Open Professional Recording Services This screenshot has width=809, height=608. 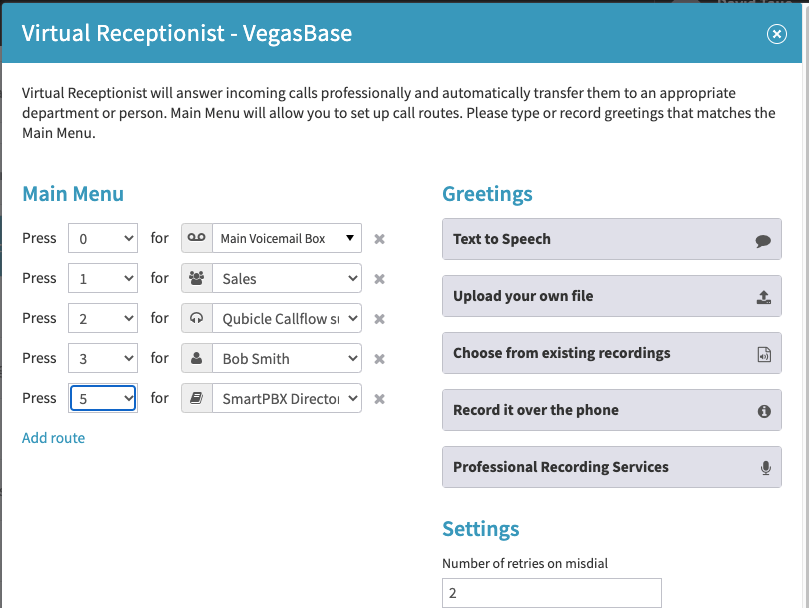click(x=611, y=467)
